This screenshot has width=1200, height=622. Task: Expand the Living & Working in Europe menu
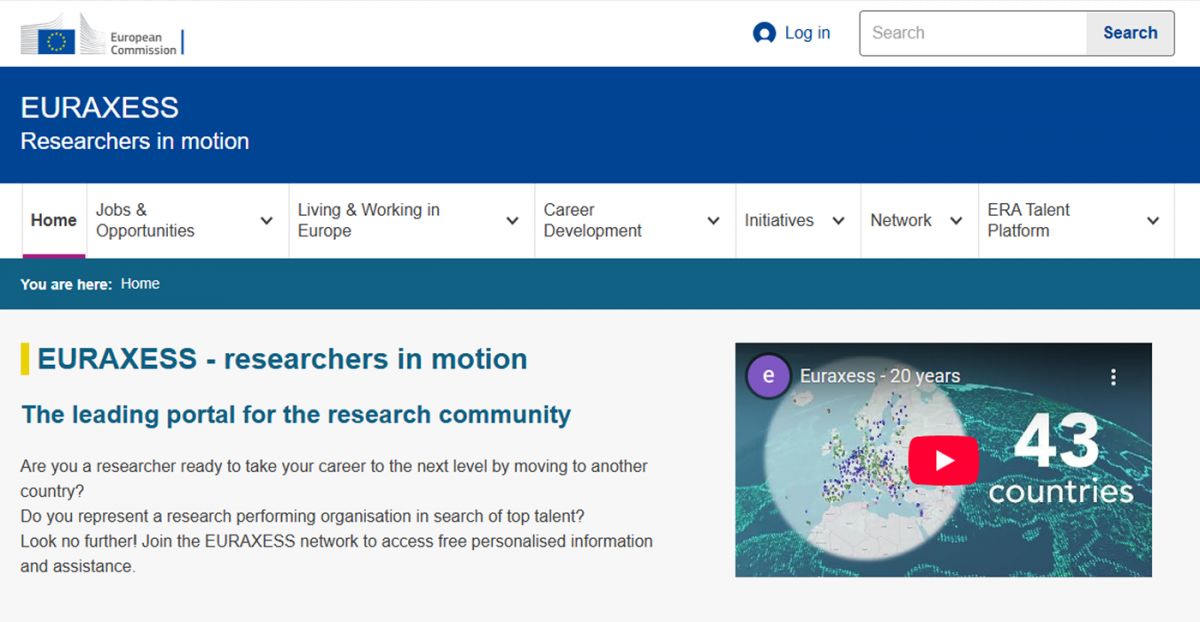tap(511, 220)
